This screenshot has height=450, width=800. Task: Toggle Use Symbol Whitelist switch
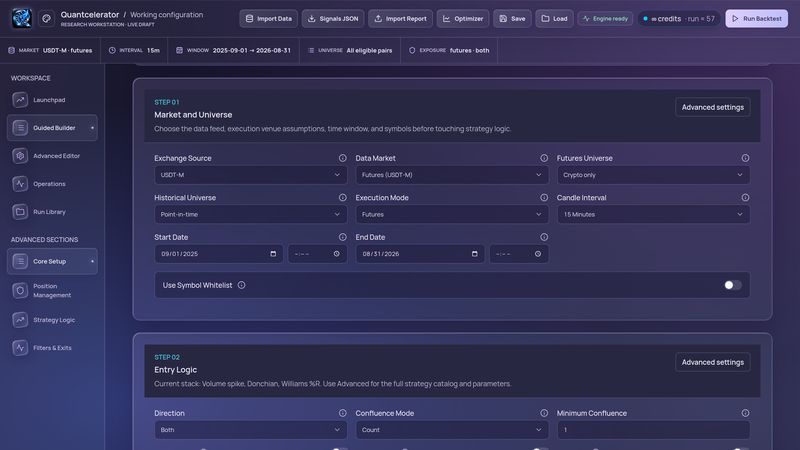733,285
